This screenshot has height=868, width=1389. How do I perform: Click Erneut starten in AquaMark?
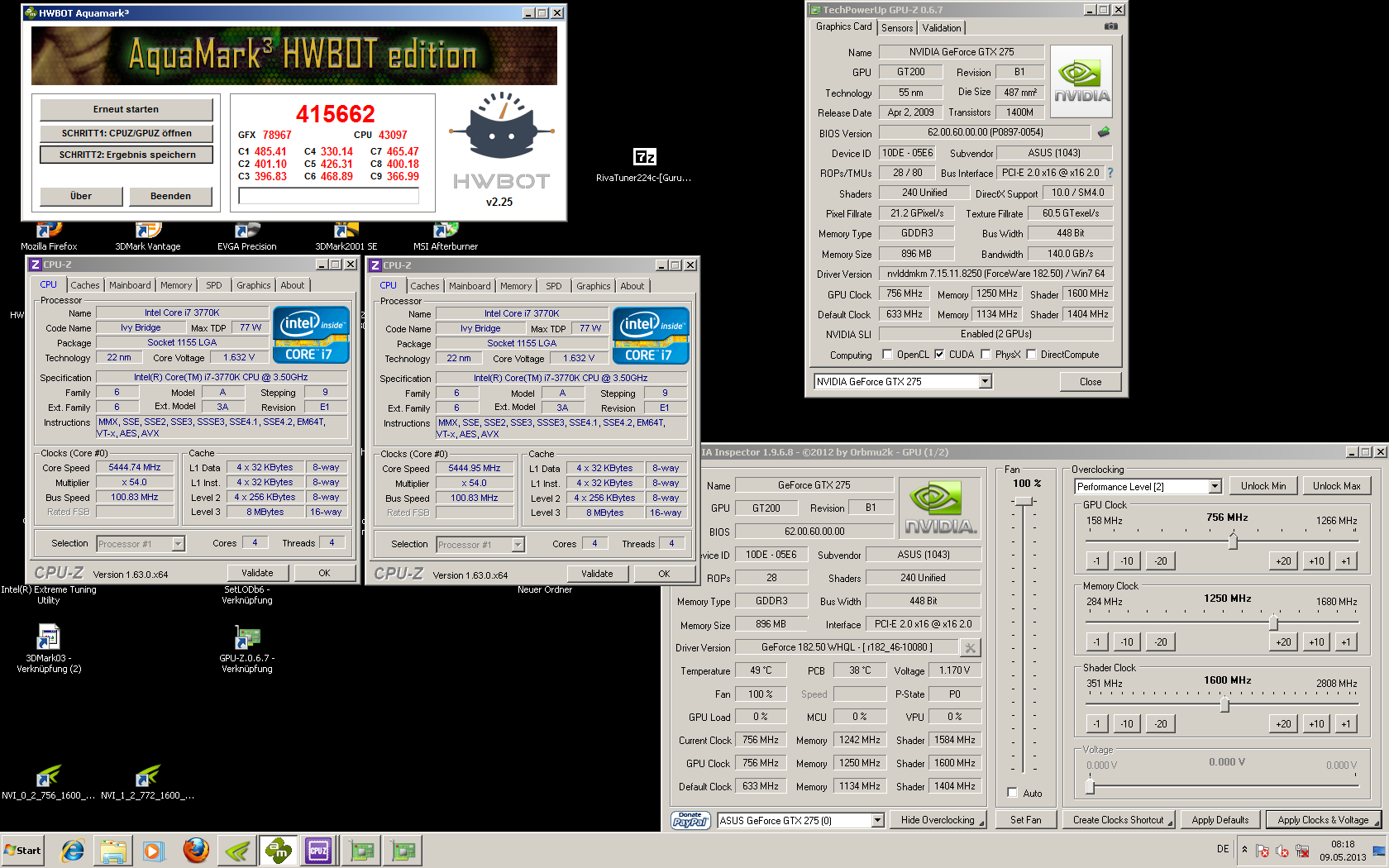click(126, 109)
